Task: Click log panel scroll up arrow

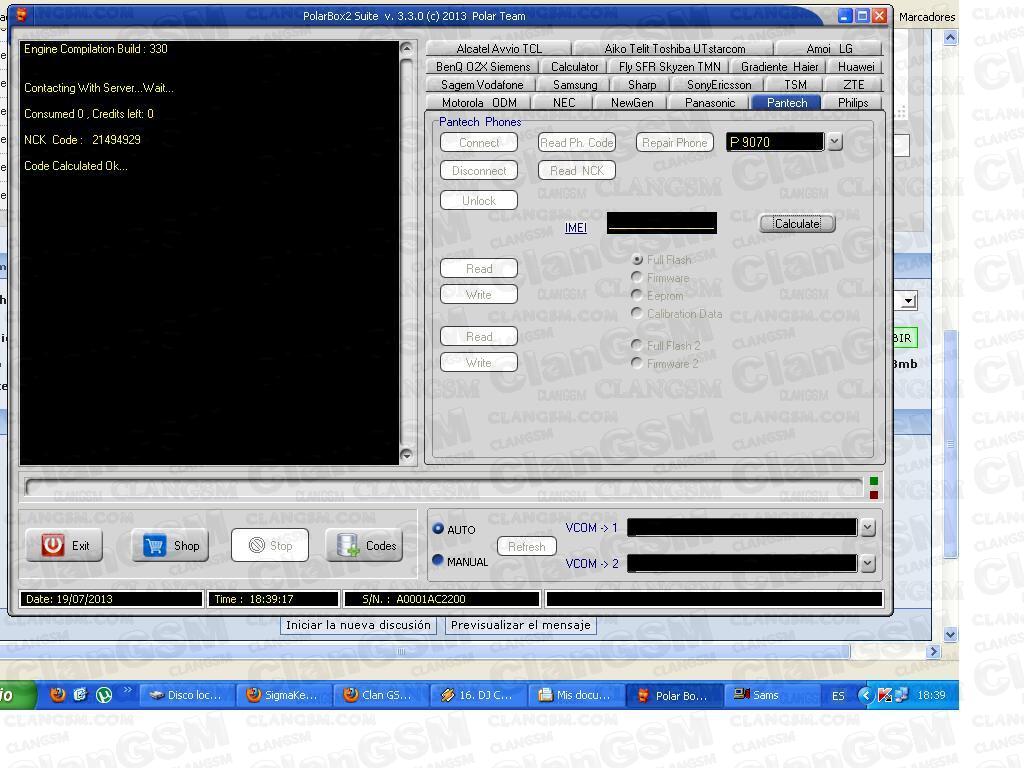Action: [406, 48]
